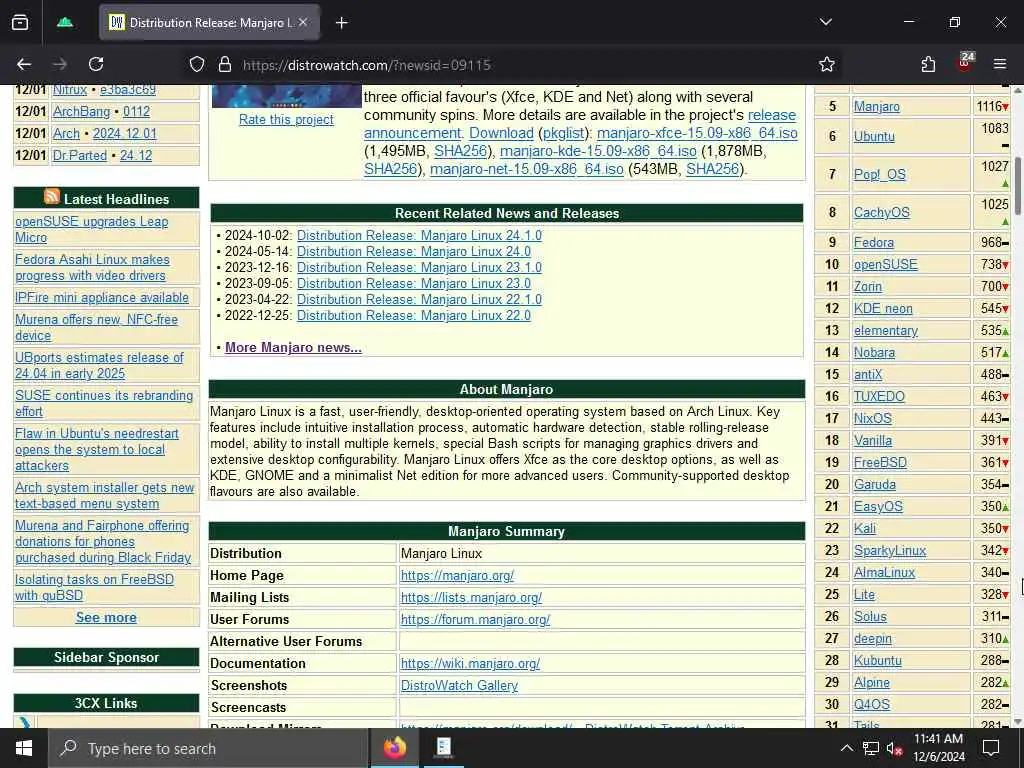
Task: Click the manjaro-kde-15.09-x86_64.iso link
Action: [x=598, y=151]
